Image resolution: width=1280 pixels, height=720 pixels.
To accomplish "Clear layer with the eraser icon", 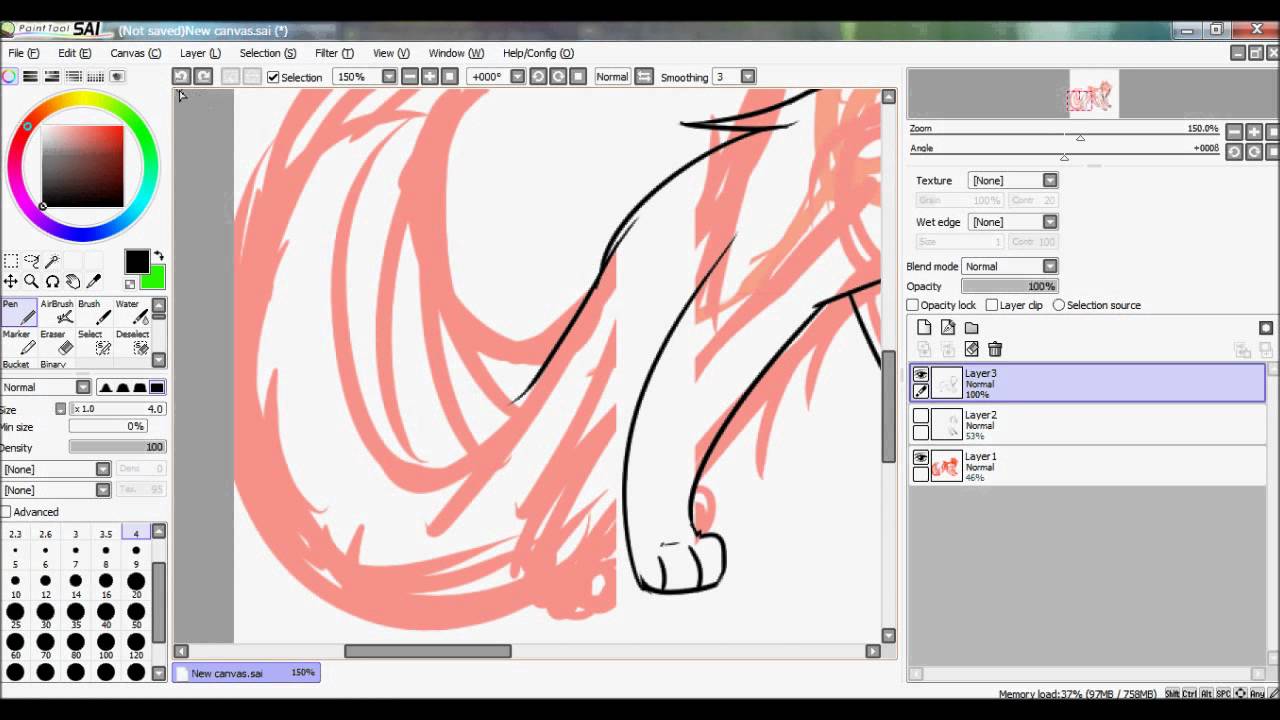I will [971, 349].
